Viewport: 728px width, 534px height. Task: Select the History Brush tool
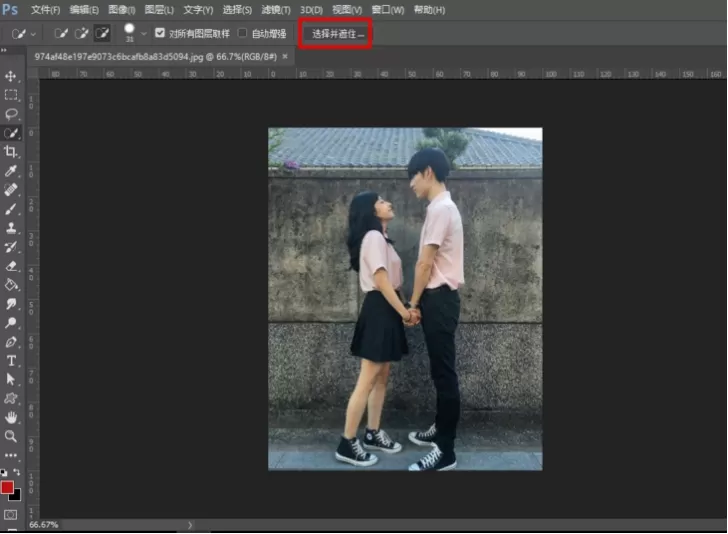[11, 247]
